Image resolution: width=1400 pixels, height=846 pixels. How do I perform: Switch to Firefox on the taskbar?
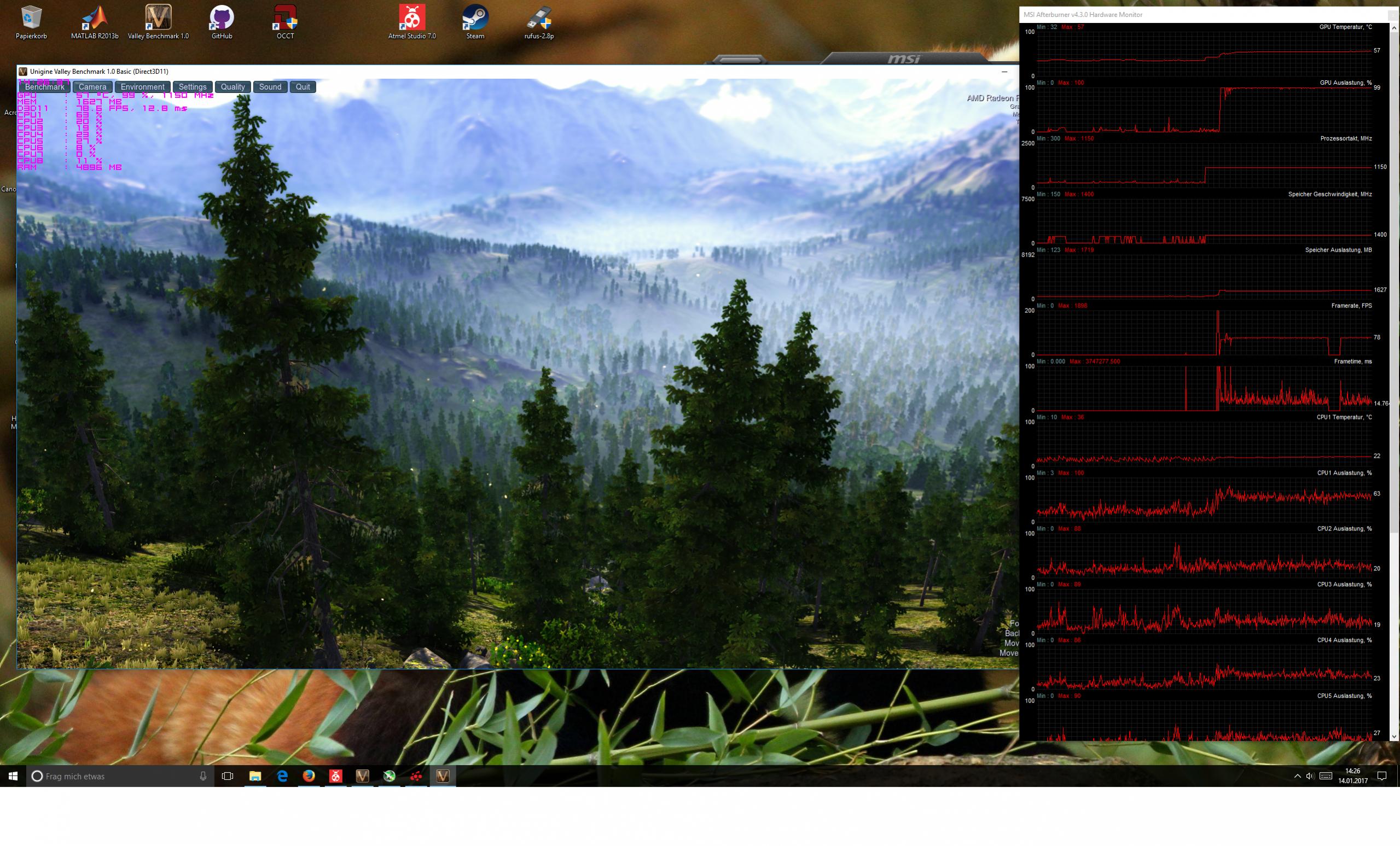pos(309,775)
